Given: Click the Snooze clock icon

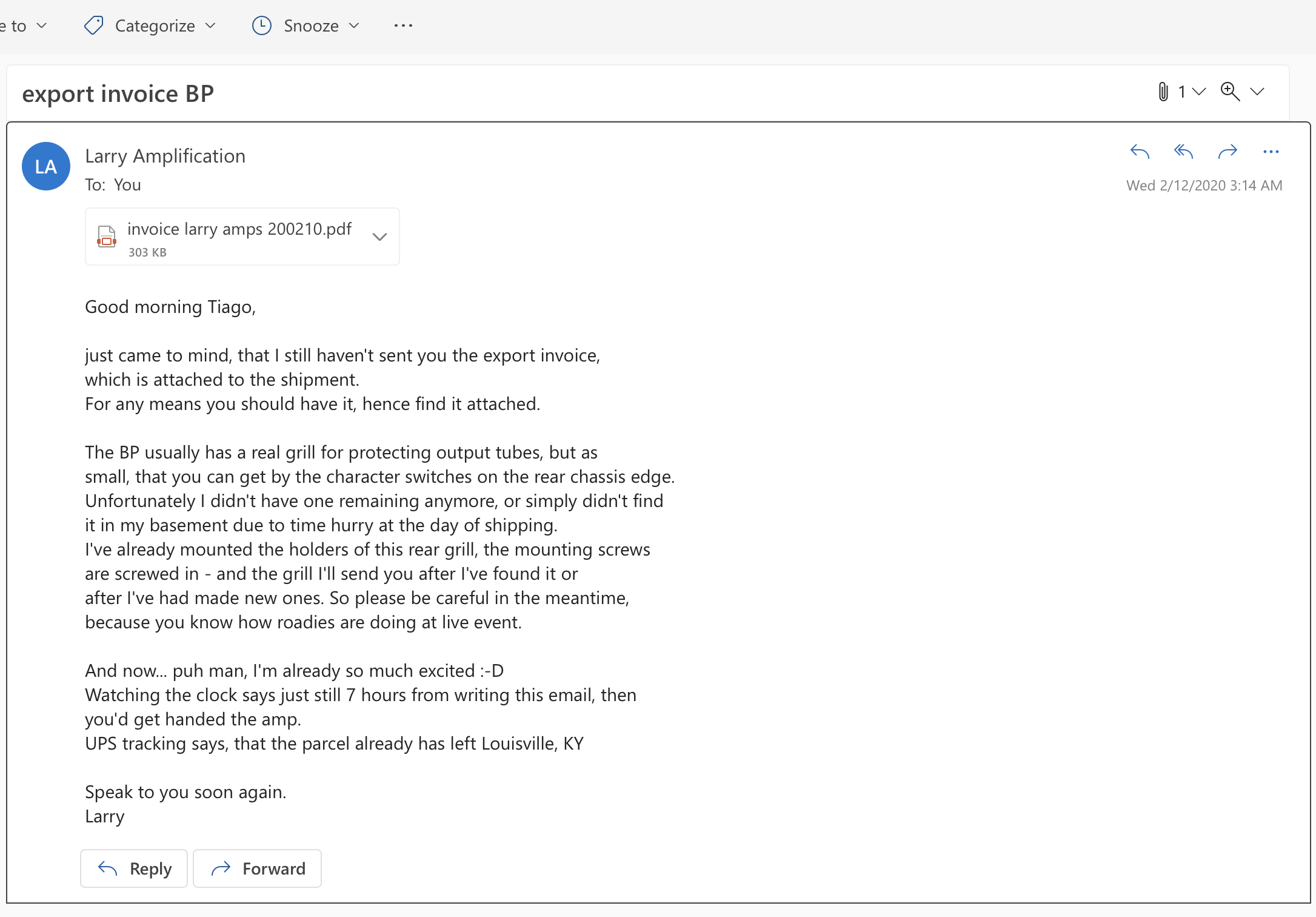Looking at the screenshot, I should (262, 25).
